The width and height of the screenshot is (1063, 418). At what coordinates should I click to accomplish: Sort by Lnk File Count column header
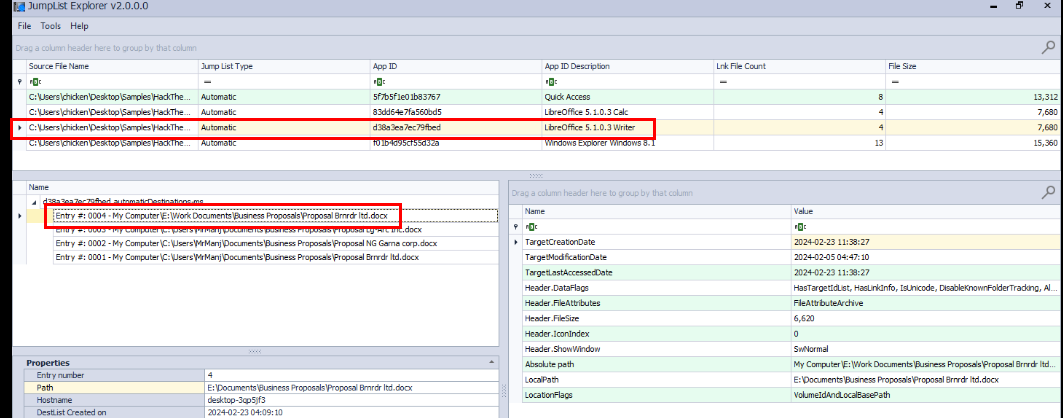799,66
